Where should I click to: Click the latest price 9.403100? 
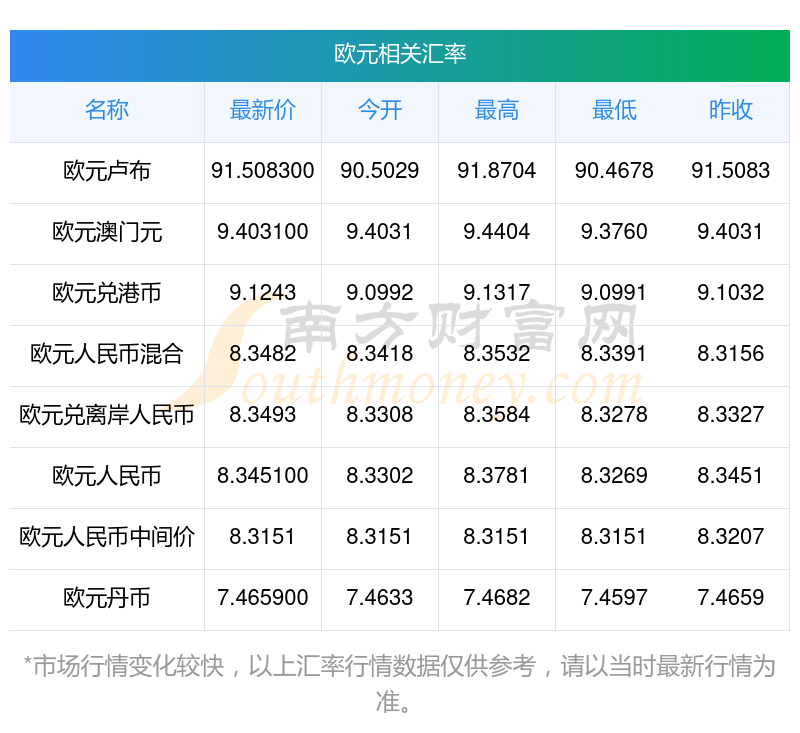(x=263, y=232)
